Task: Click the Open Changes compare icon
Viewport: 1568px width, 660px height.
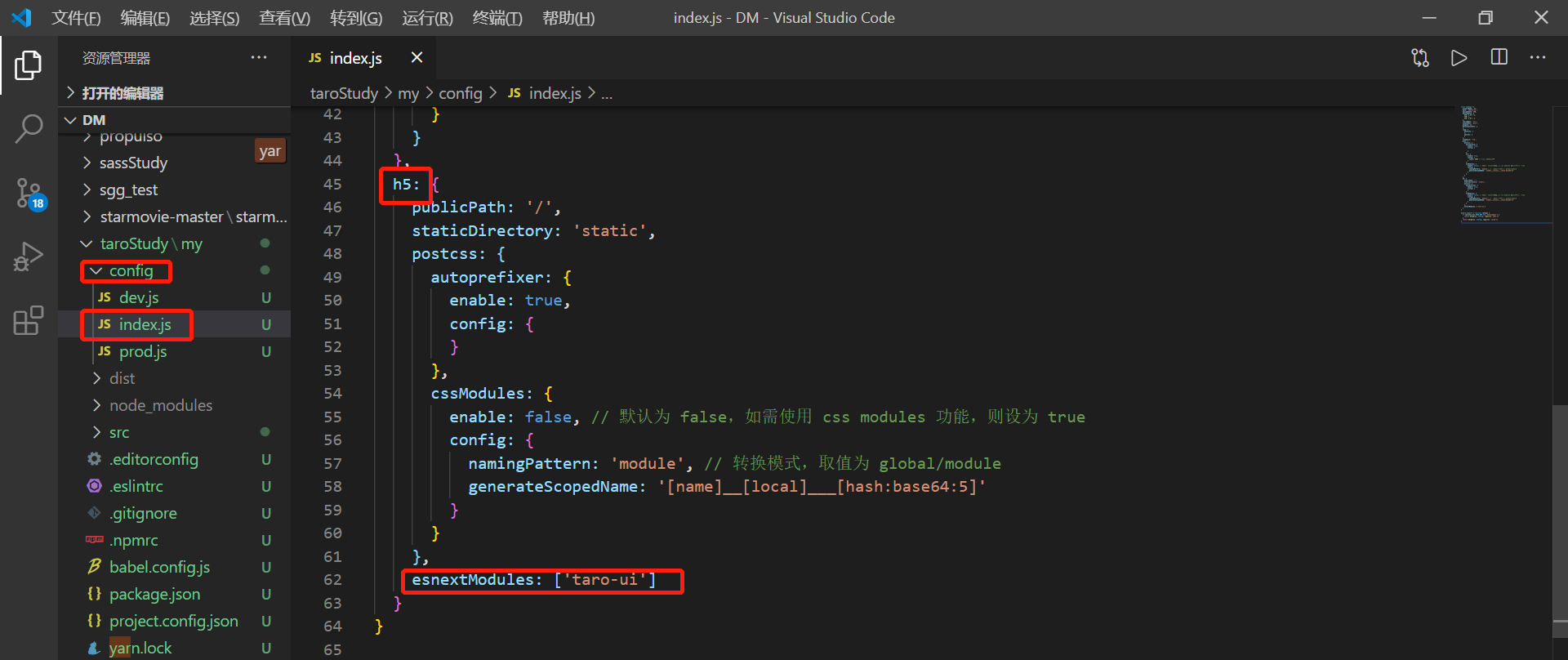Action: pyautogui.click(x=1420, y=58)
